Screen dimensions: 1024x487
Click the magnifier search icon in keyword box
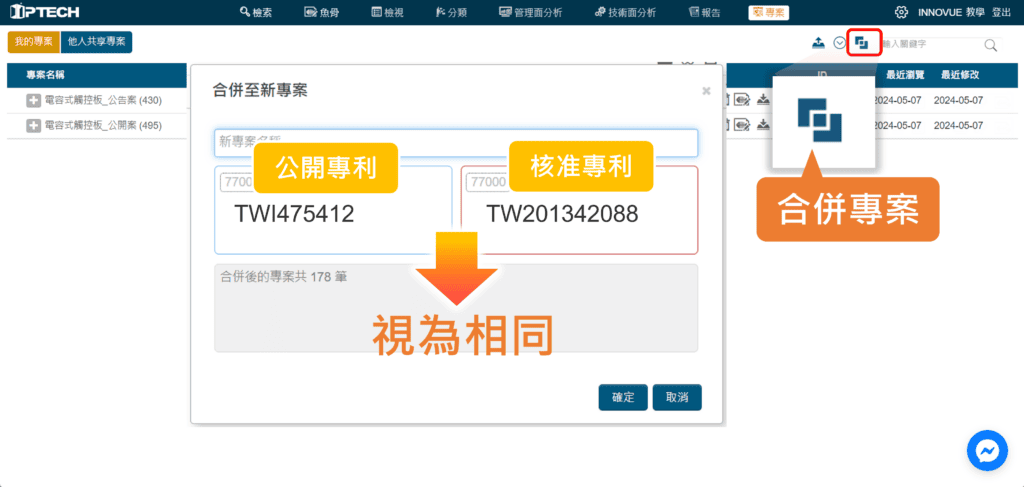pyautogui.click(x=991, y=45)
